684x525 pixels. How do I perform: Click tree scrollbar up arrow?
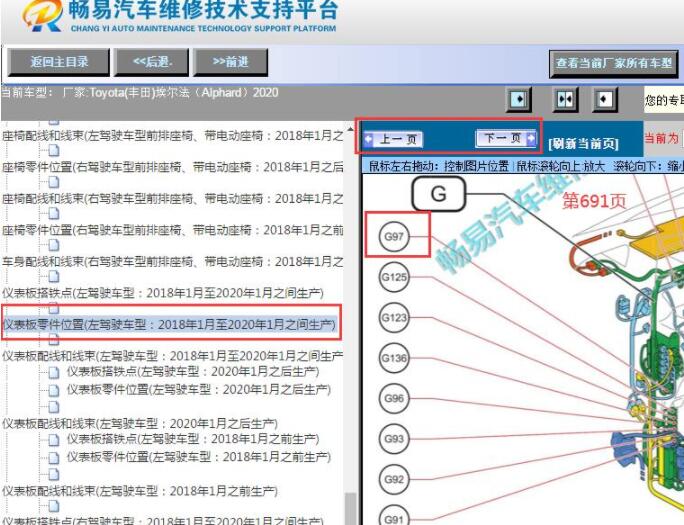350,130
